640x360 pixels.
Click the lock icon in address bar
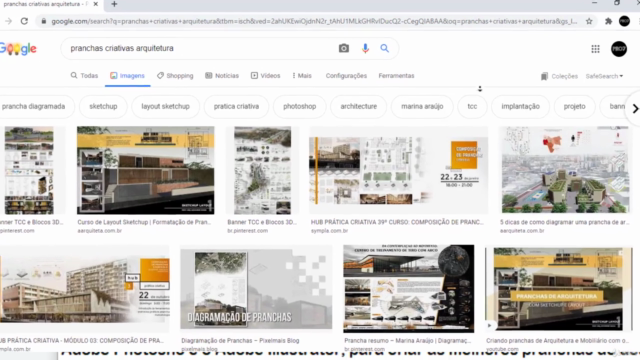(x=44, y=21)
